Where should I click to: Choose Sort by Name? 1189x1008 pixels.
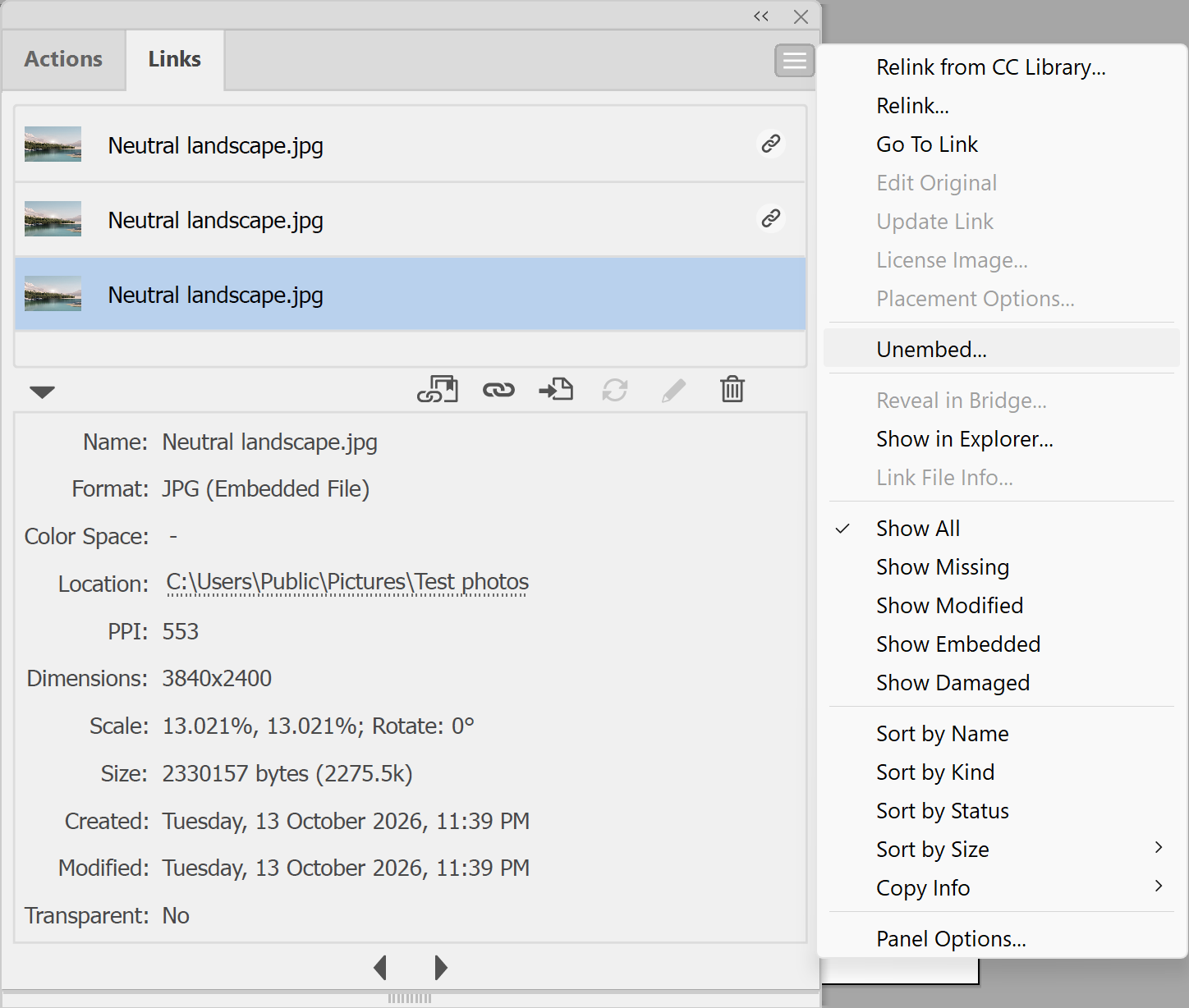tap(1002, 734)
